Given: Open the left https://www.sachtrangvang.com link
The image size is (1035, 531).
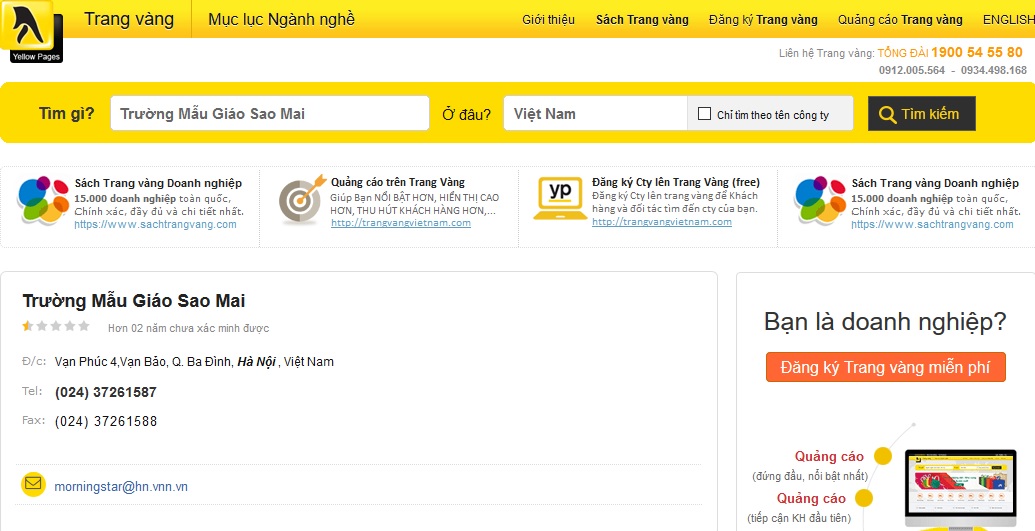Looking at the screenshot, I should [155, 225].
